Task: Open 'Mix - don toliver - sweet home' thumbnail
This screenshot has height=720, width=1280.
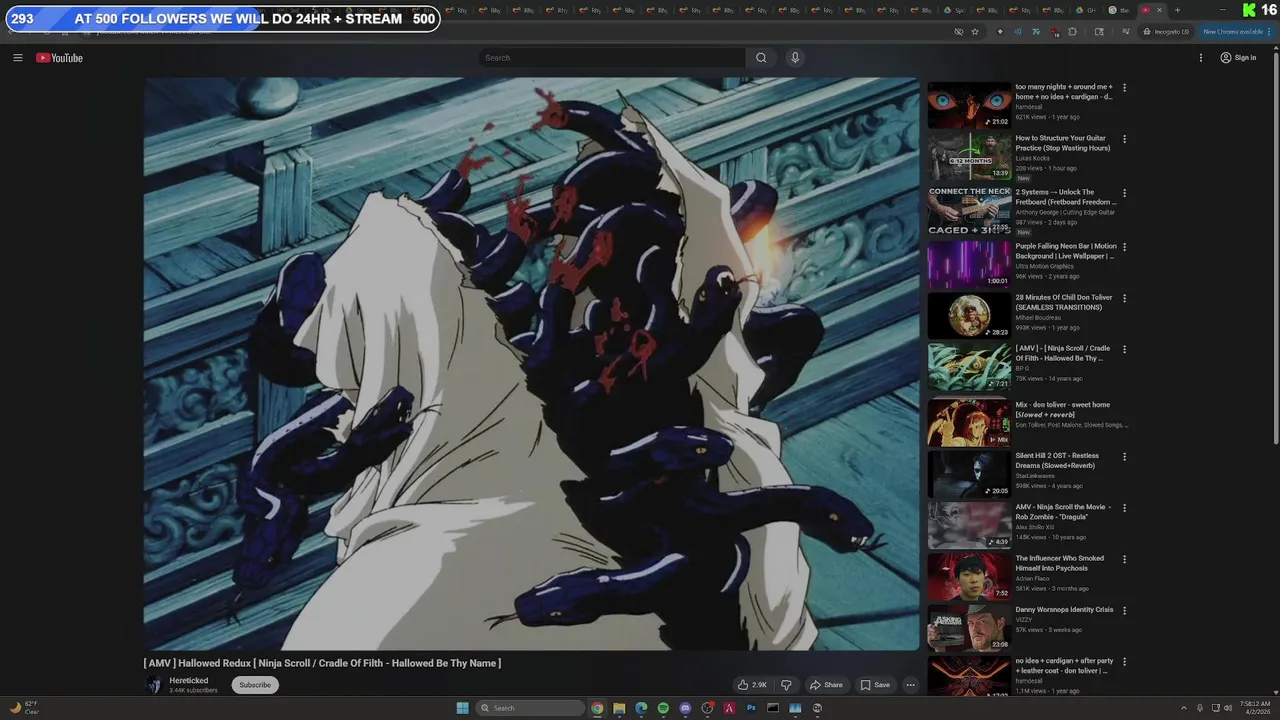Action: tap(969, 421)
